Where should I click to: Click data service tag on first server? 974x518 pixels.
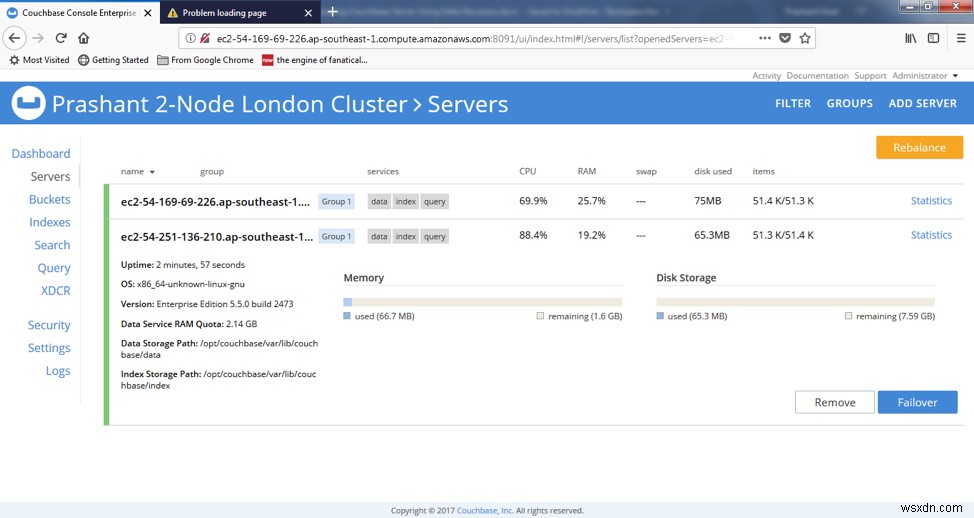(x=379, y=201)
